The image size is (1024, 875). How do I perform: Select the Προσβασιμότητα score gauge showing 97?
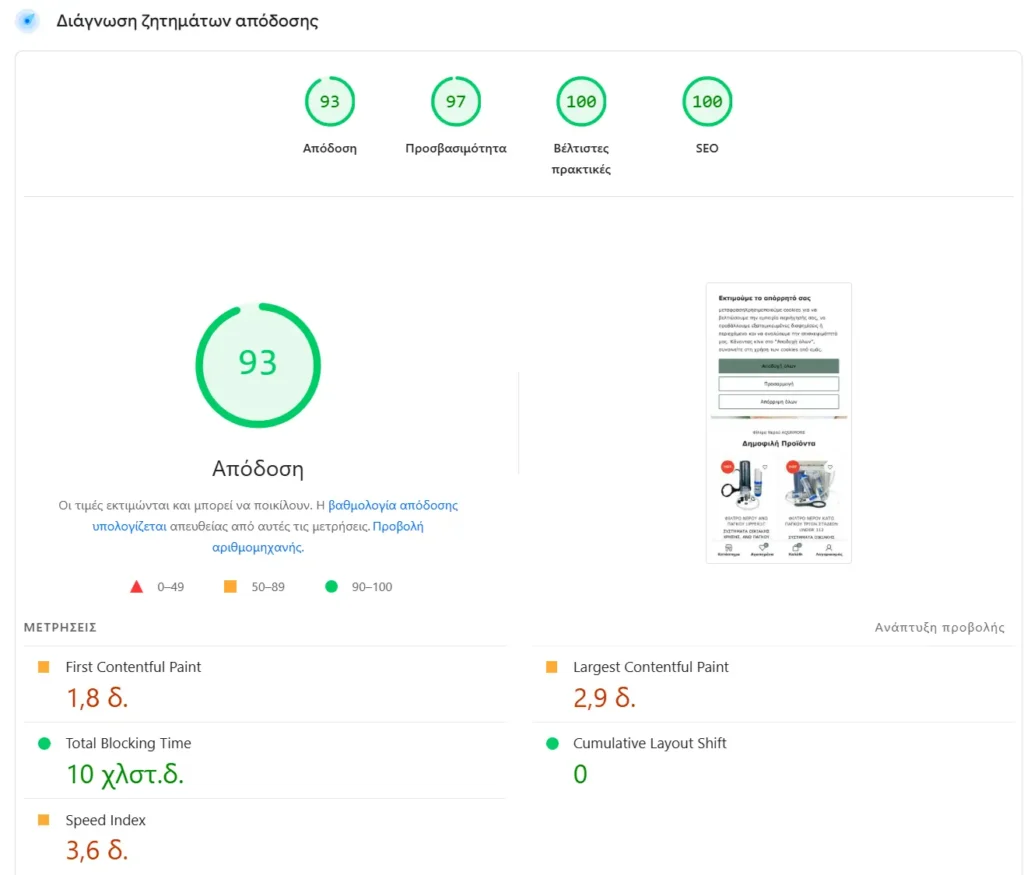[x=456, y=102]
